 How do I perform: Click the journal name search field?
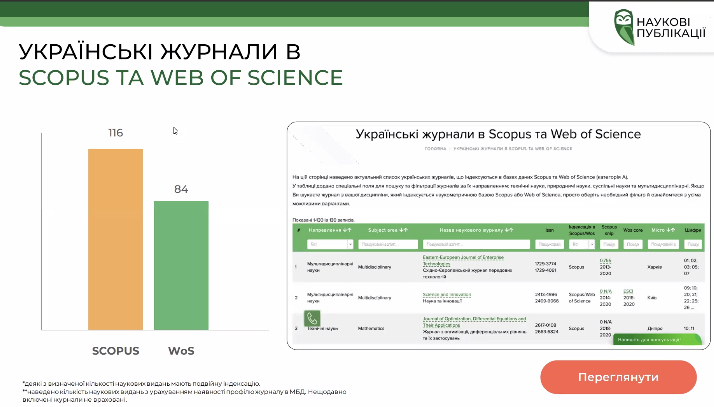[x=475, y=243]
